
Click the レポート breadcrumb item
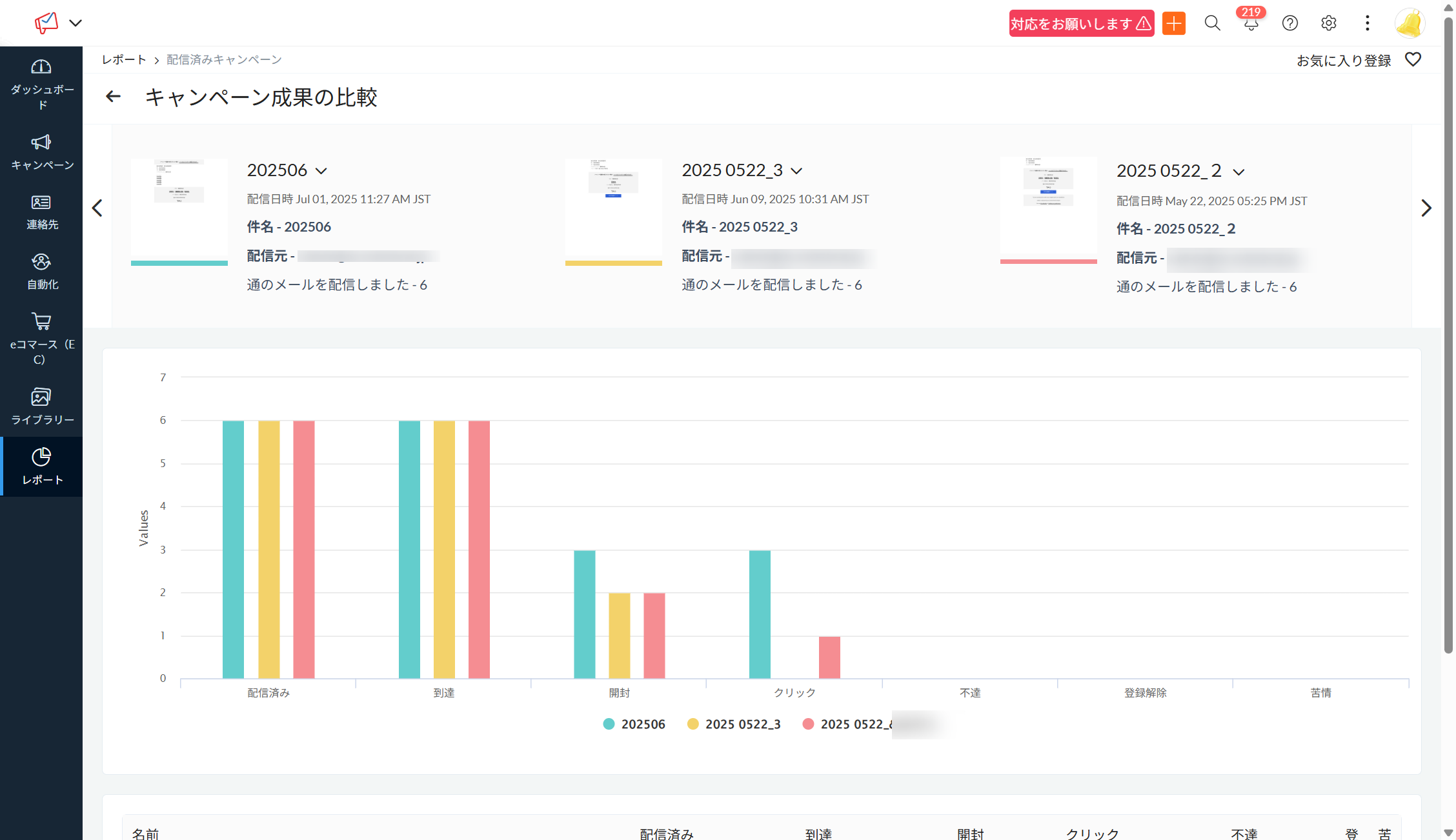(124, 60)
